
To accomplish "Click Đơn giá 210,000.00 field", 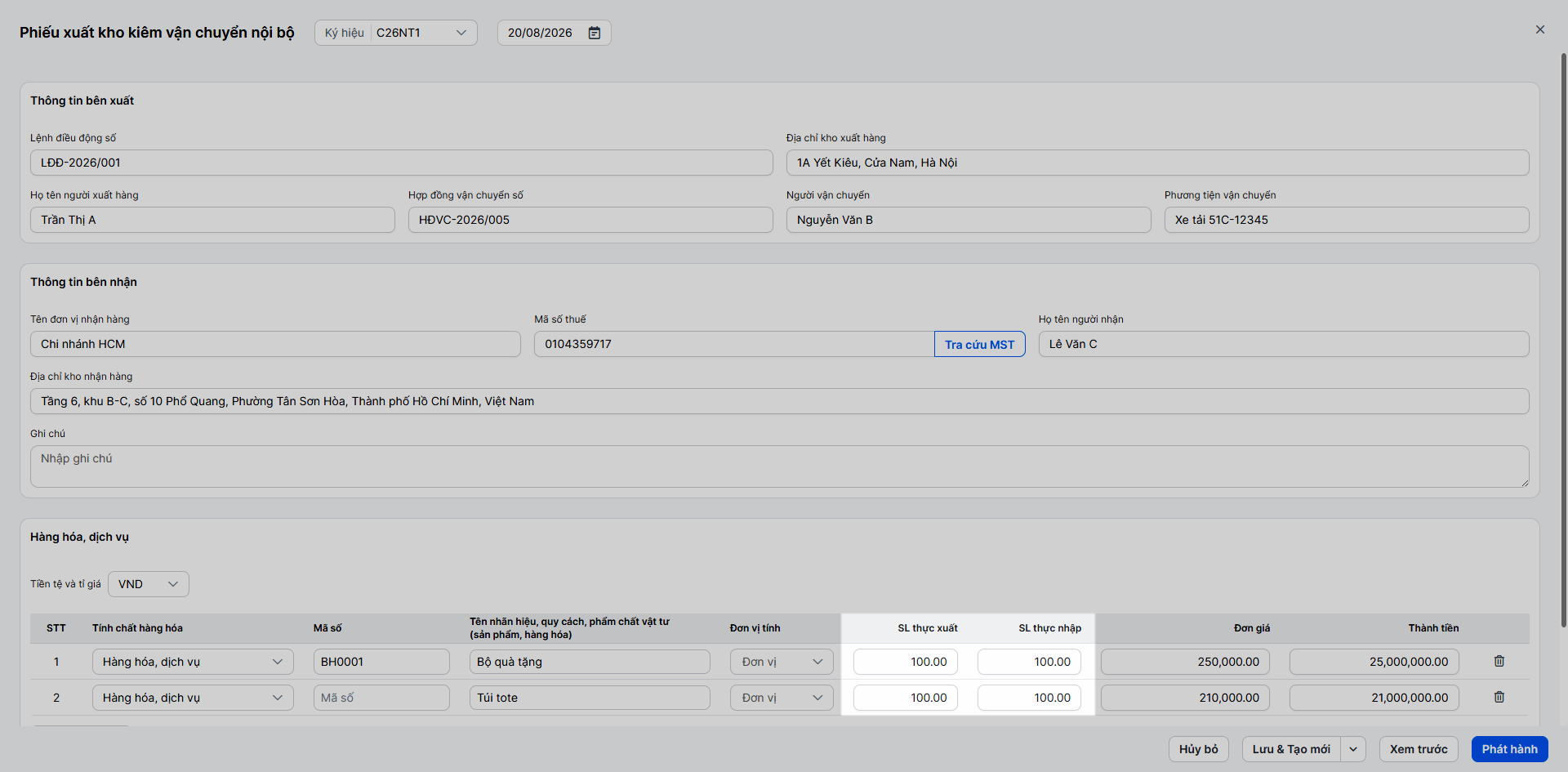I will (1185, 698).
